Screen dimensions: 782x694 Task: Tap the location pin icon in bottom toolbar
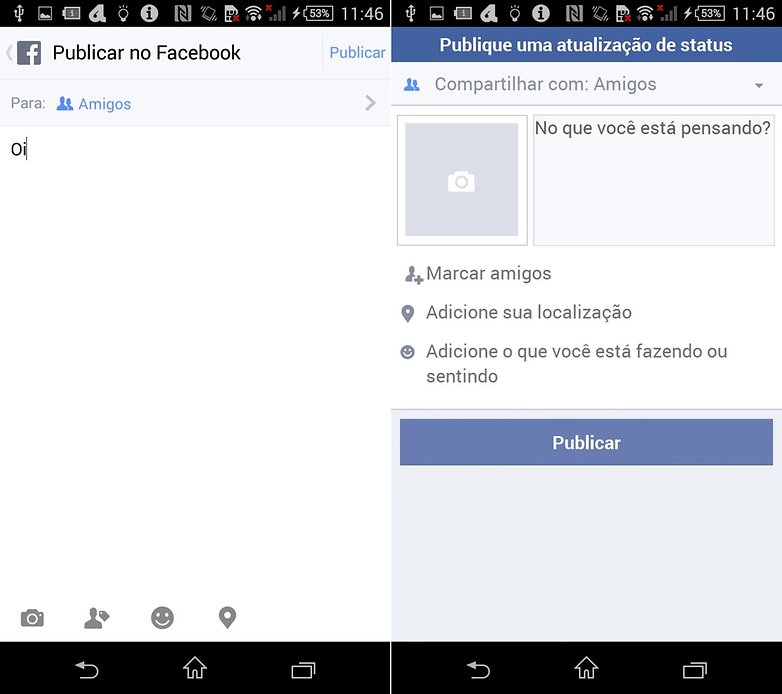pos(227,618)
